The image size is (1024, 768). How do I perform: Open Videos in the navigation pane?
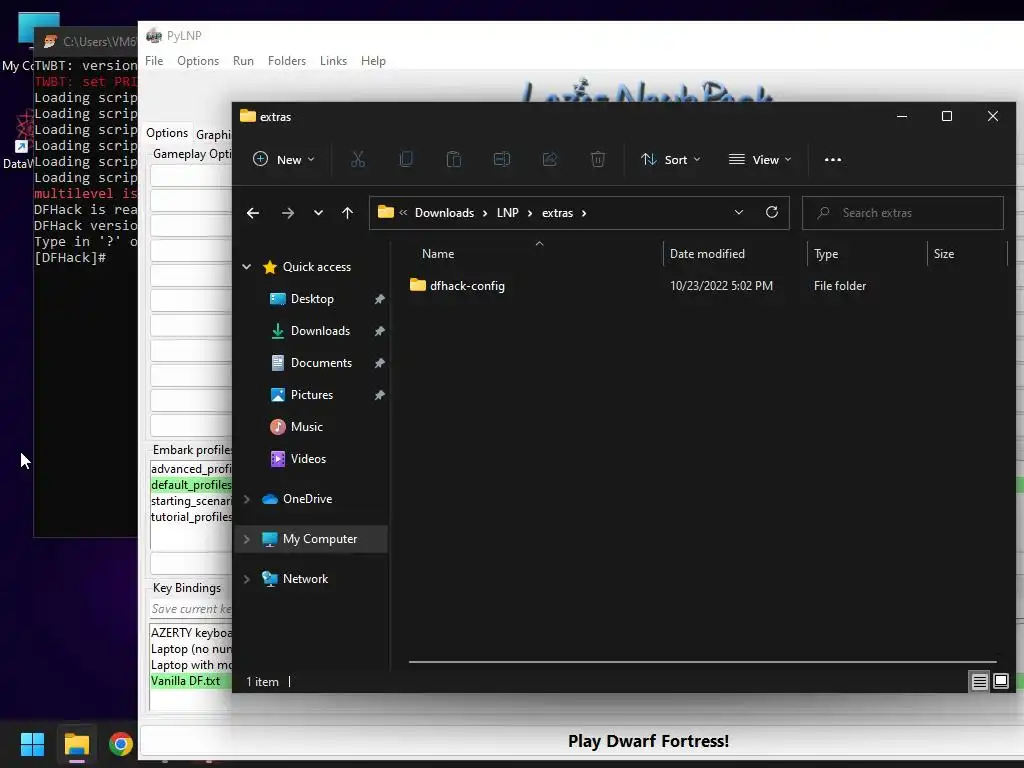pos(308,459)
